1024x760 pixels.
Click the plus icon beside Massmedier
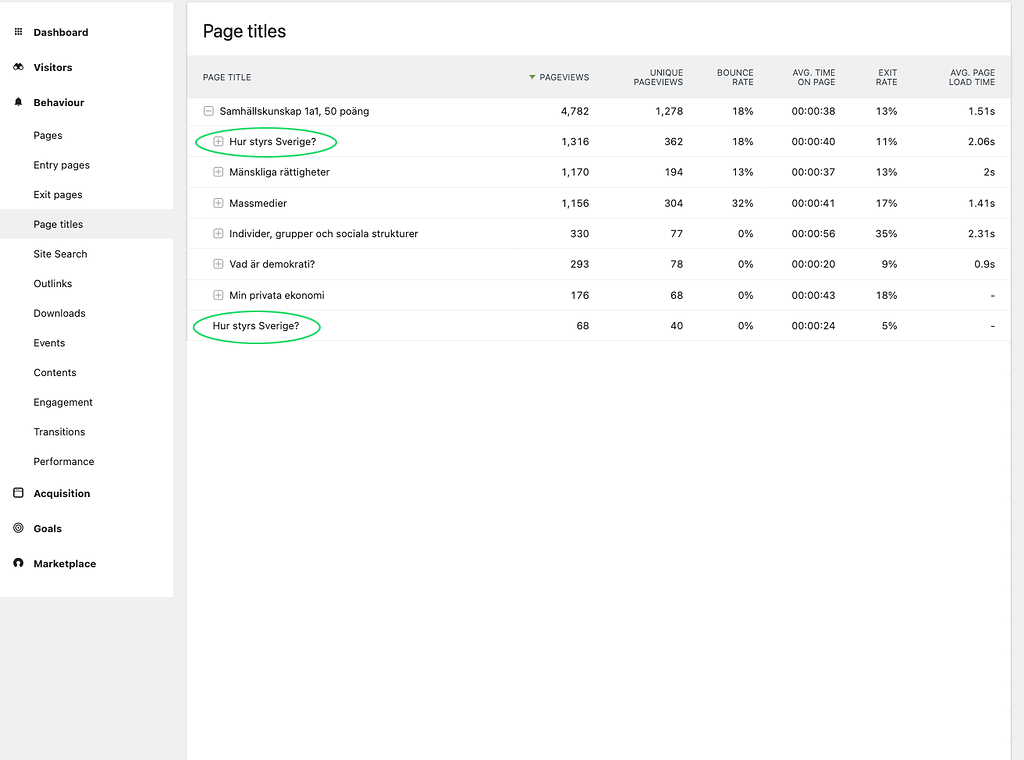tap(218, 202)
